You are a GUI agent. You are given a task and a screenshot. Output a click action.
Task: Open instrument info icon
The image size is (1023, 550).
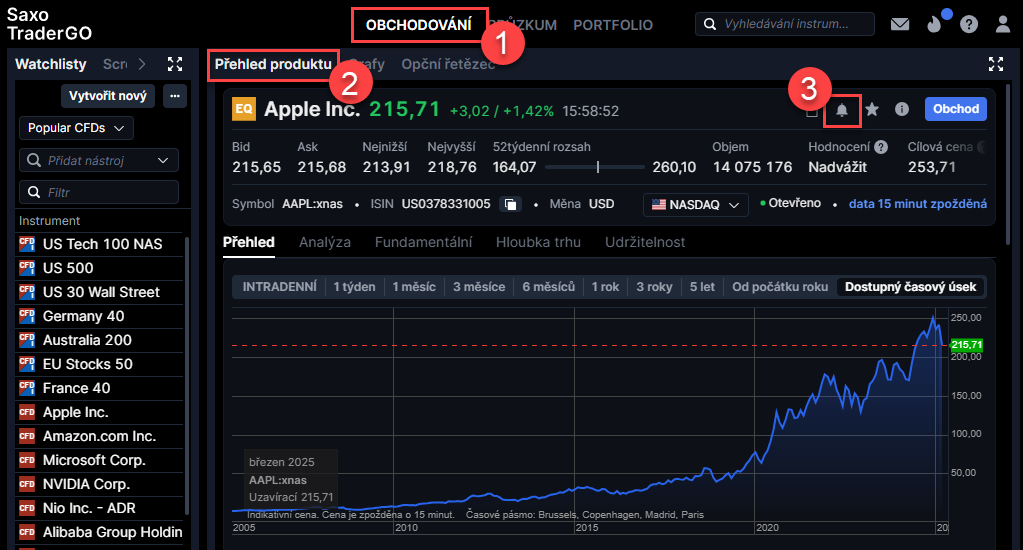point(902,109)
